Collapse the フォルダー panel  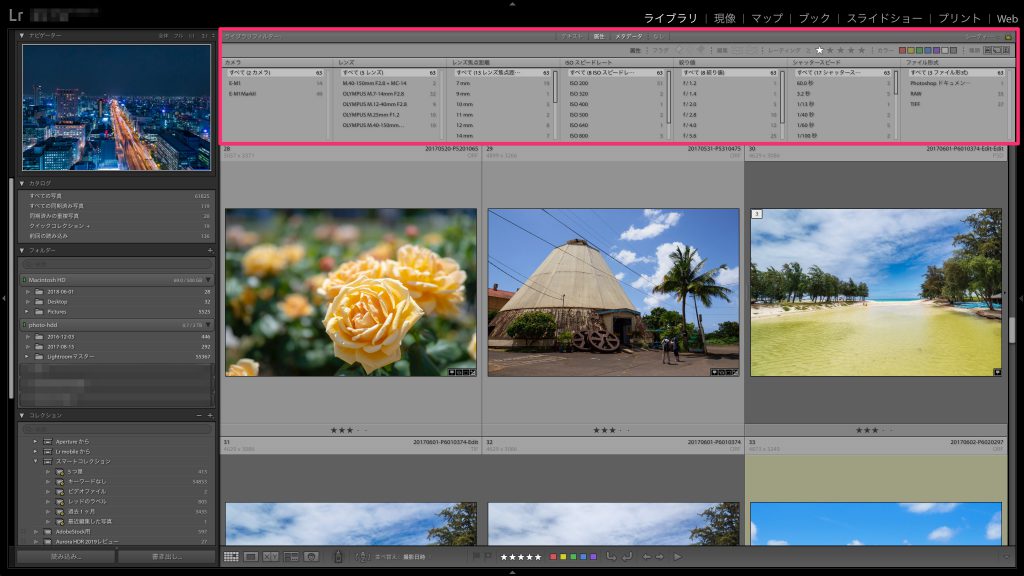coord(22,250)
